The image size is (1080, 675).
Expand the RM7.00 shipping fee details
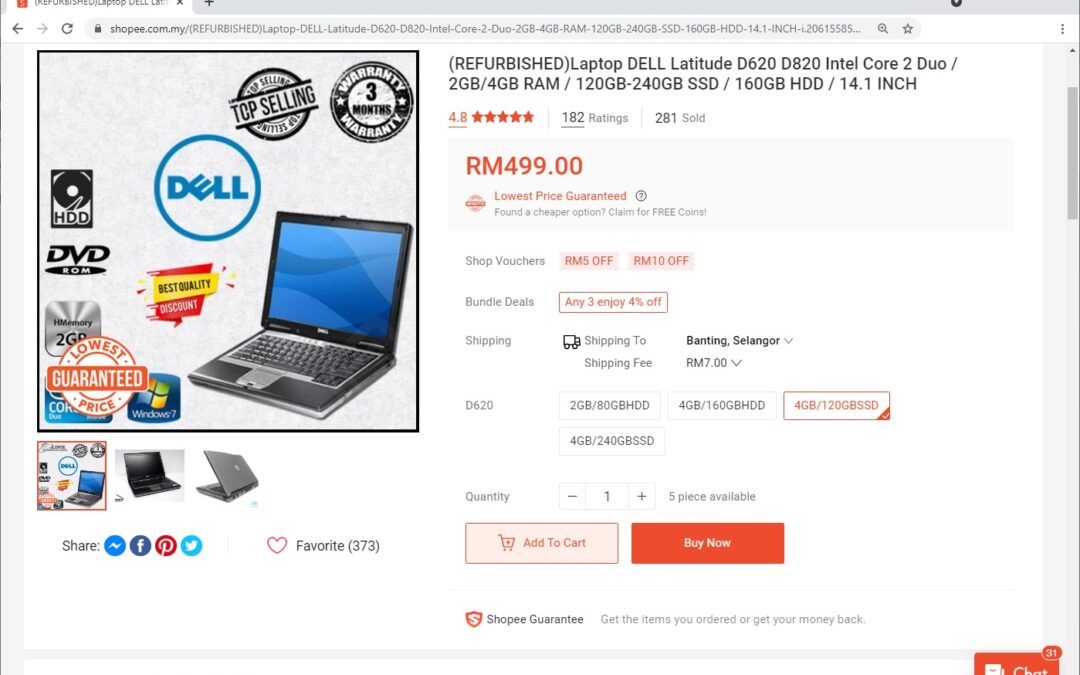click(x=713, y=362)
